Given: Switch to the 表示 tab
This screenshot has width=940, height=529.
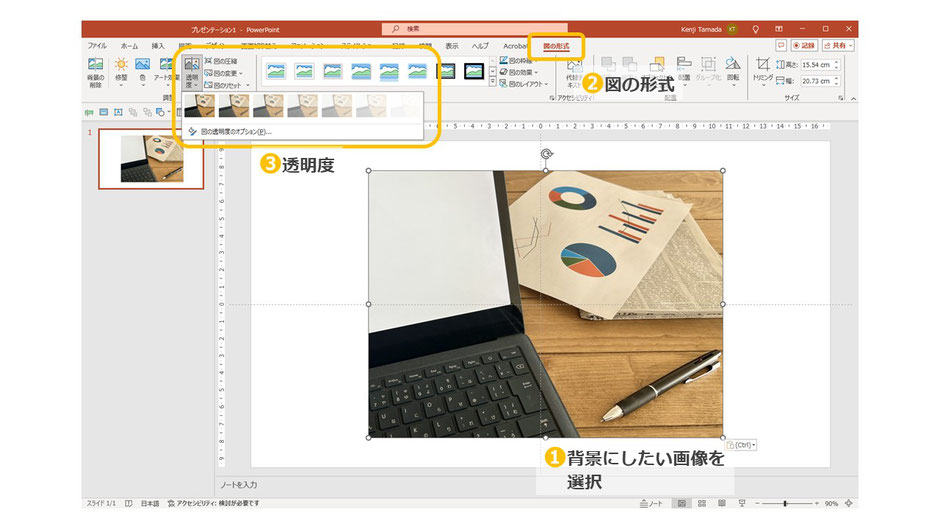Looking at the screenshot, I should point(451,46).
